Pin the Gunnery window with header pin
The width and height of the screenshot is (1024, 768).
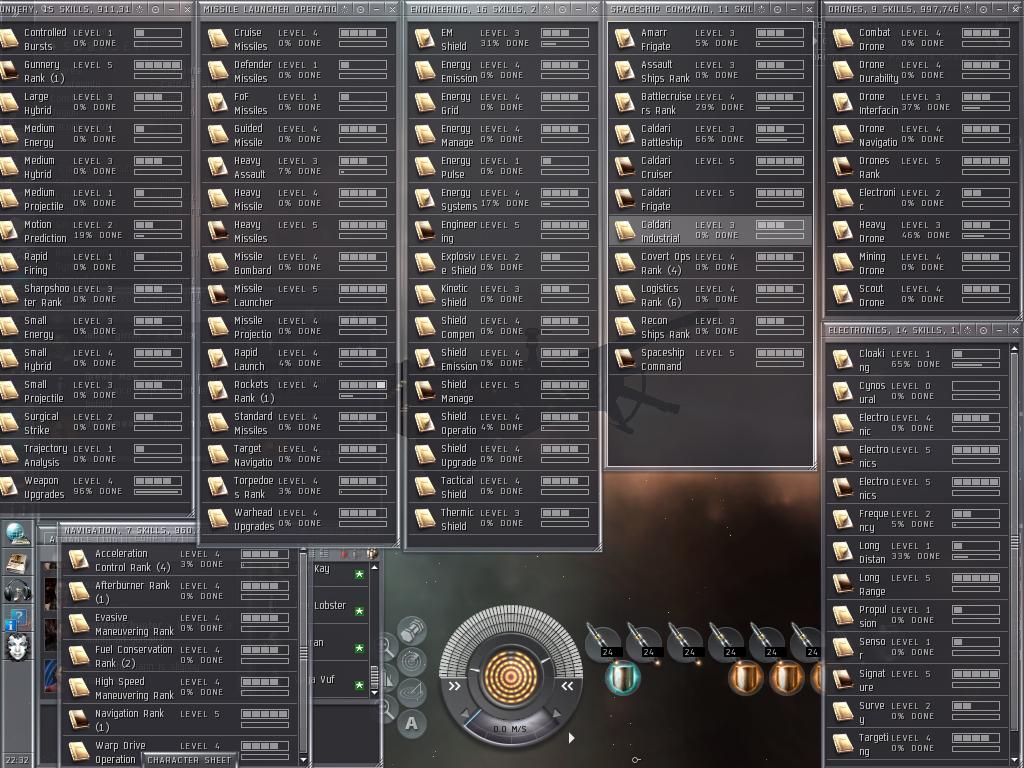point(155,9)
